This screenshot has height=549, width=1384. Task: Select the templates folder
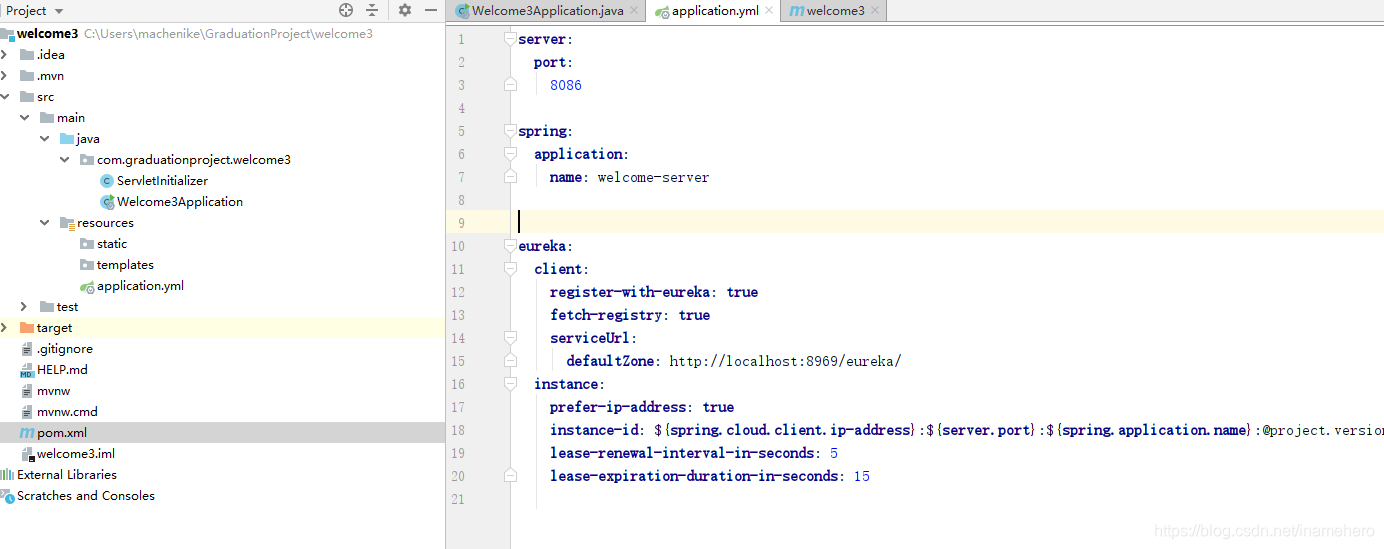pyautogui.click(x=125, y=264)
